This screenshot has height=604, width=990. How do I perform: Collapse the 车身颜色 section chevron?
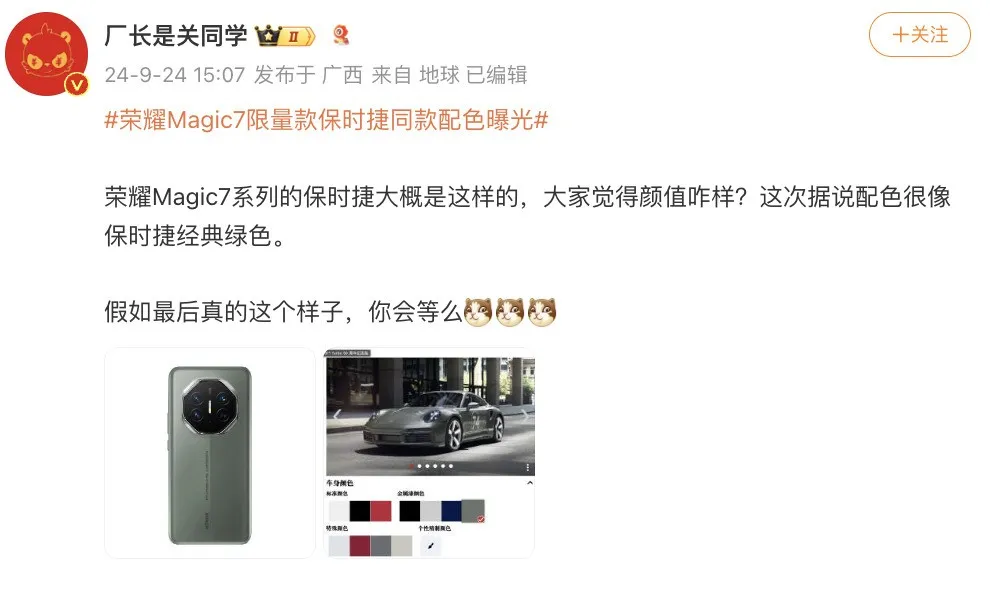tap(530, 483)
